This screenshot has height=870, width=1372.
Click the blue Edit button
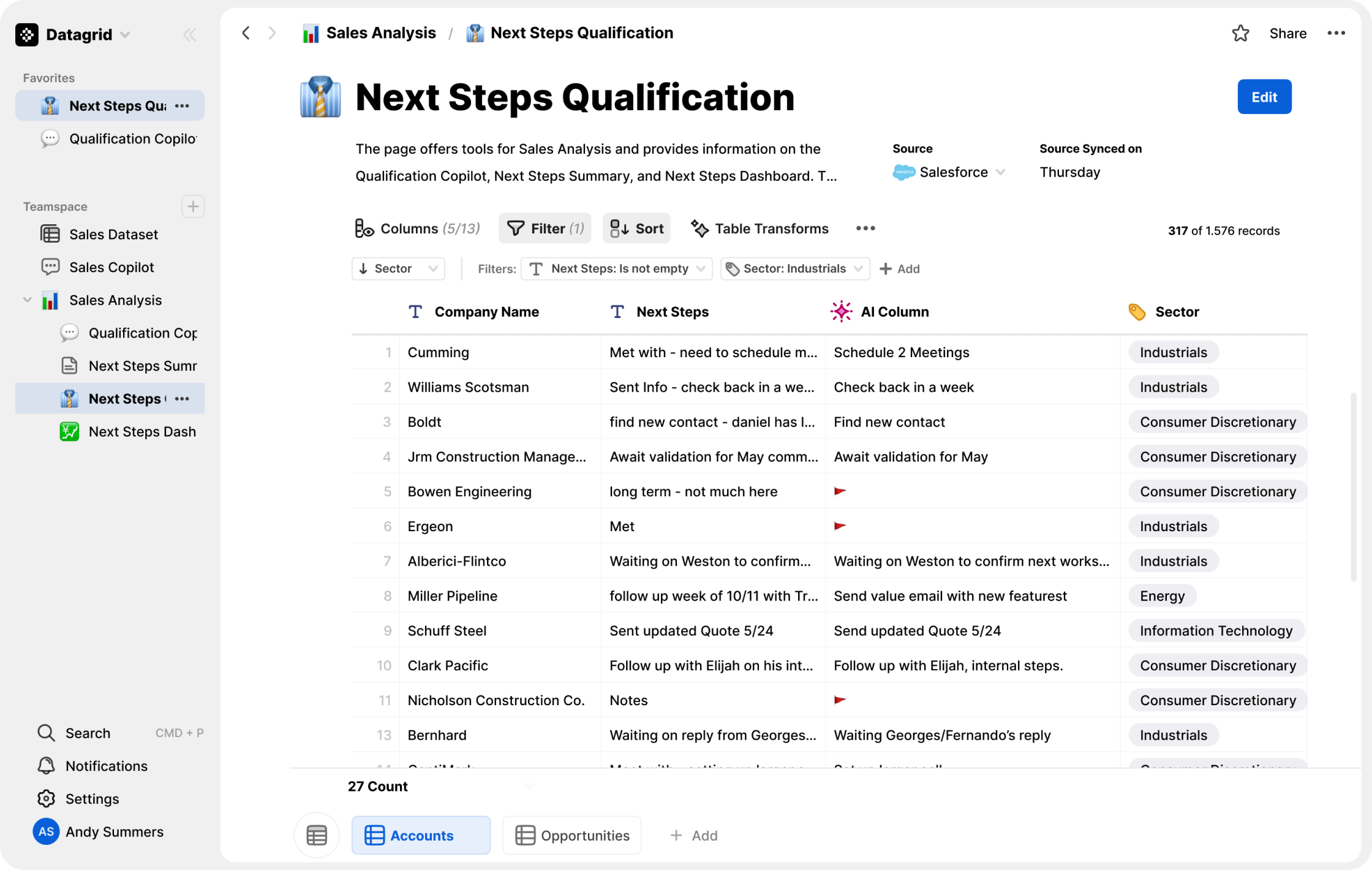tap(1264, 97)
